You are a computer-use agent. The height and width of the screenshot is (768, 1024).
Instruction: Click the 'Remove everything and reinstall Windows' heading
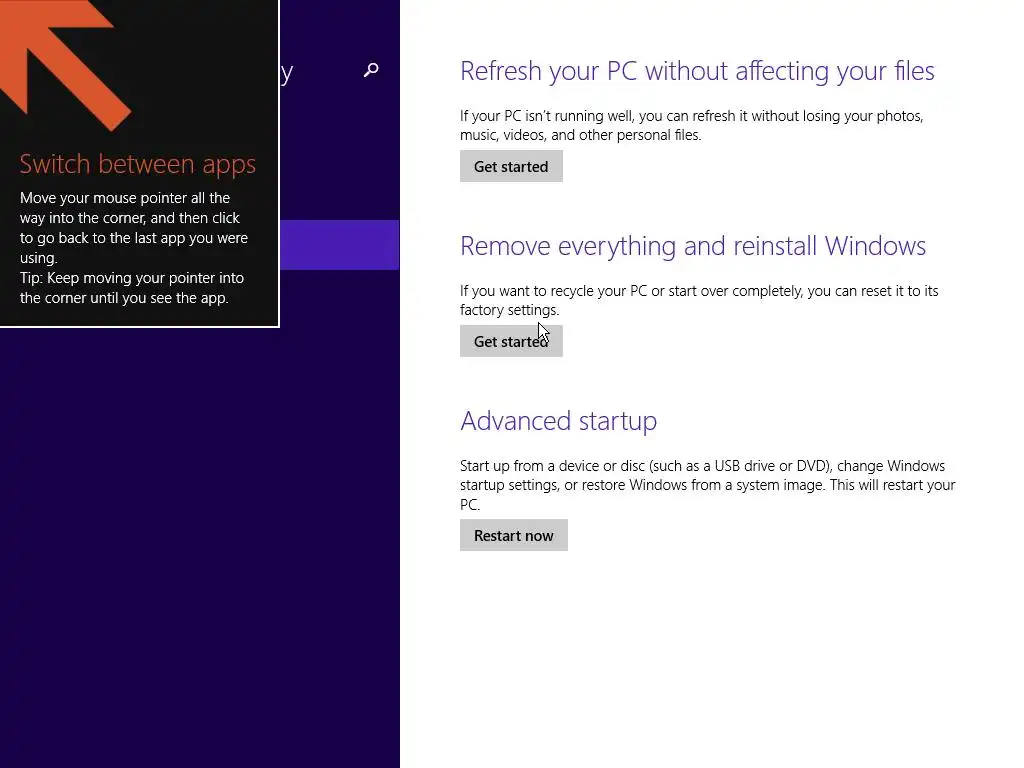693,246
